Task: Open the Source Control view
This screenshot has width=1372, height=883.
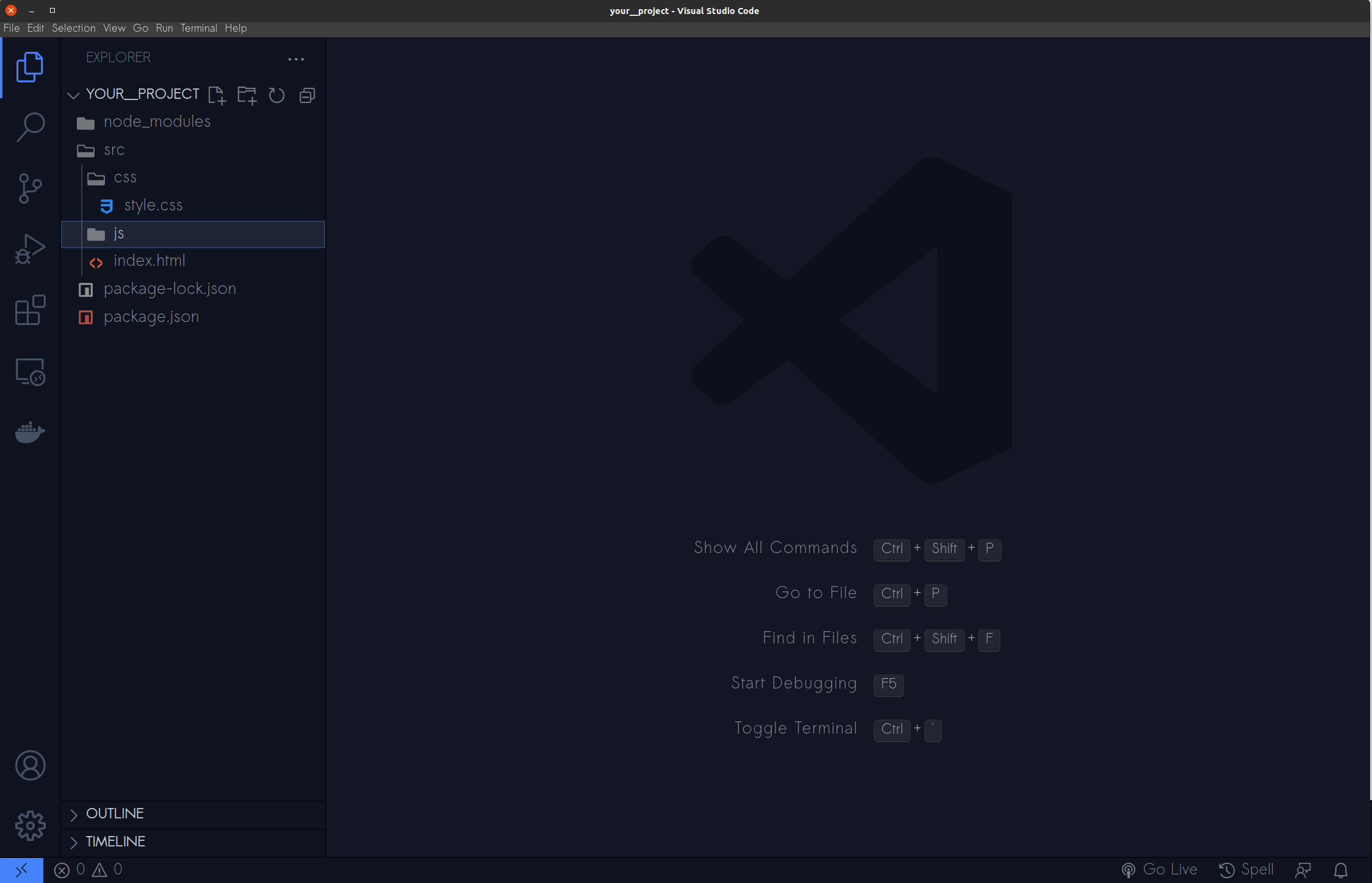Action: (x=30, y=188)
